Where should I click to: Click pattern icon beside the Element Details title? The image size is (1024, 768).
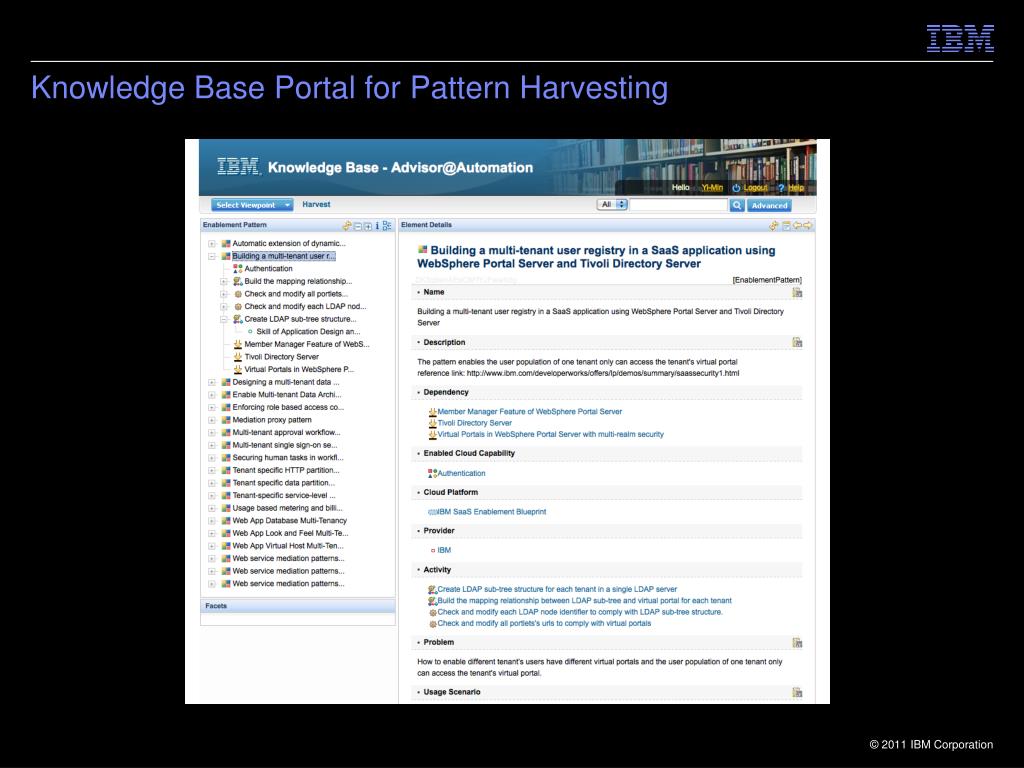pos(423,249)
